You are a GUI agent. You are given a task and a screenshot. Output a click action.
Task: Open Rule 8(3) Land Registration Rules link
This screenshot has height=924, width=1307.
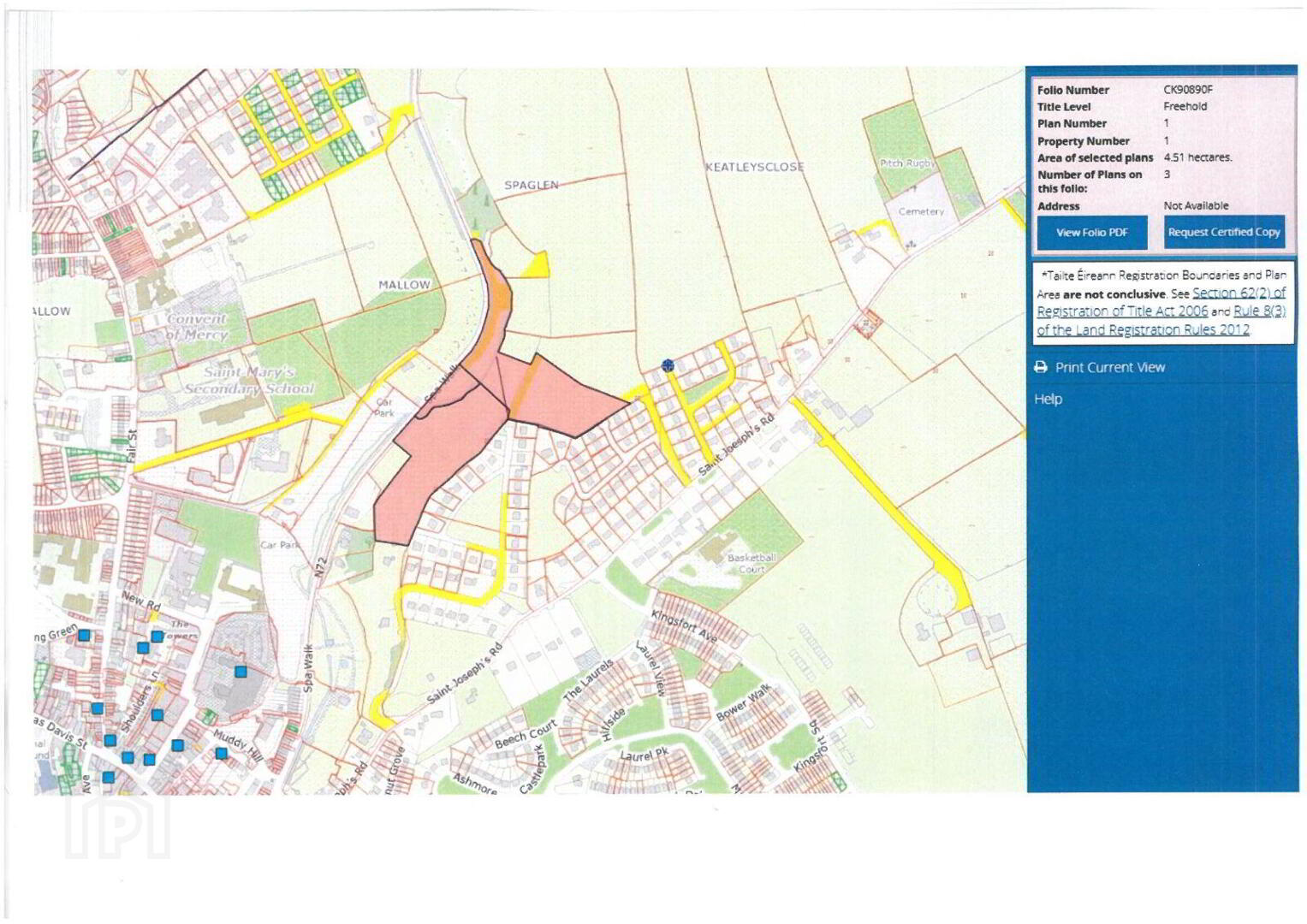(1161, 321)
